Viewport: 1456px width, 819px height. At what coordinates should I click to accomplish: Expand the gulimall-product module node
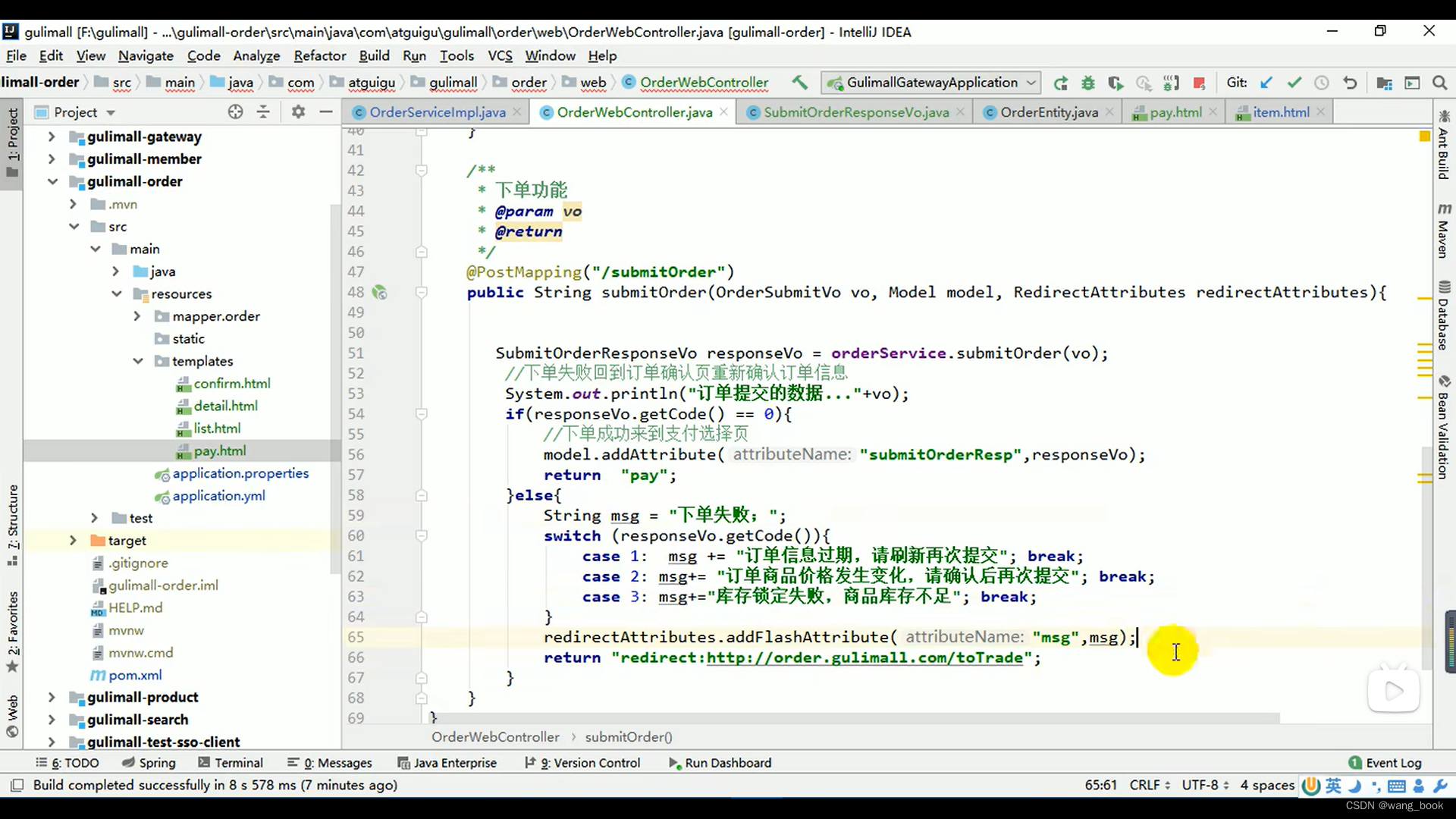click(x=52, y=697)
